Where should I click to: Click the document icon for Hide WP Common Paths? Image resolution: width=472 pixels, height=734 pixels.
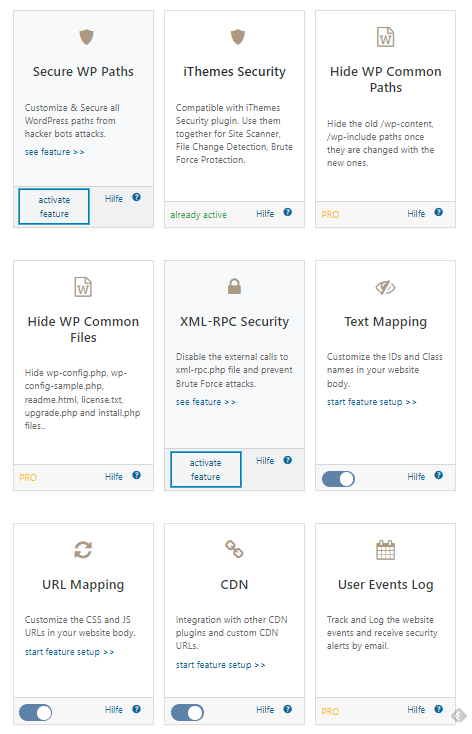click(x=385, y=37)
